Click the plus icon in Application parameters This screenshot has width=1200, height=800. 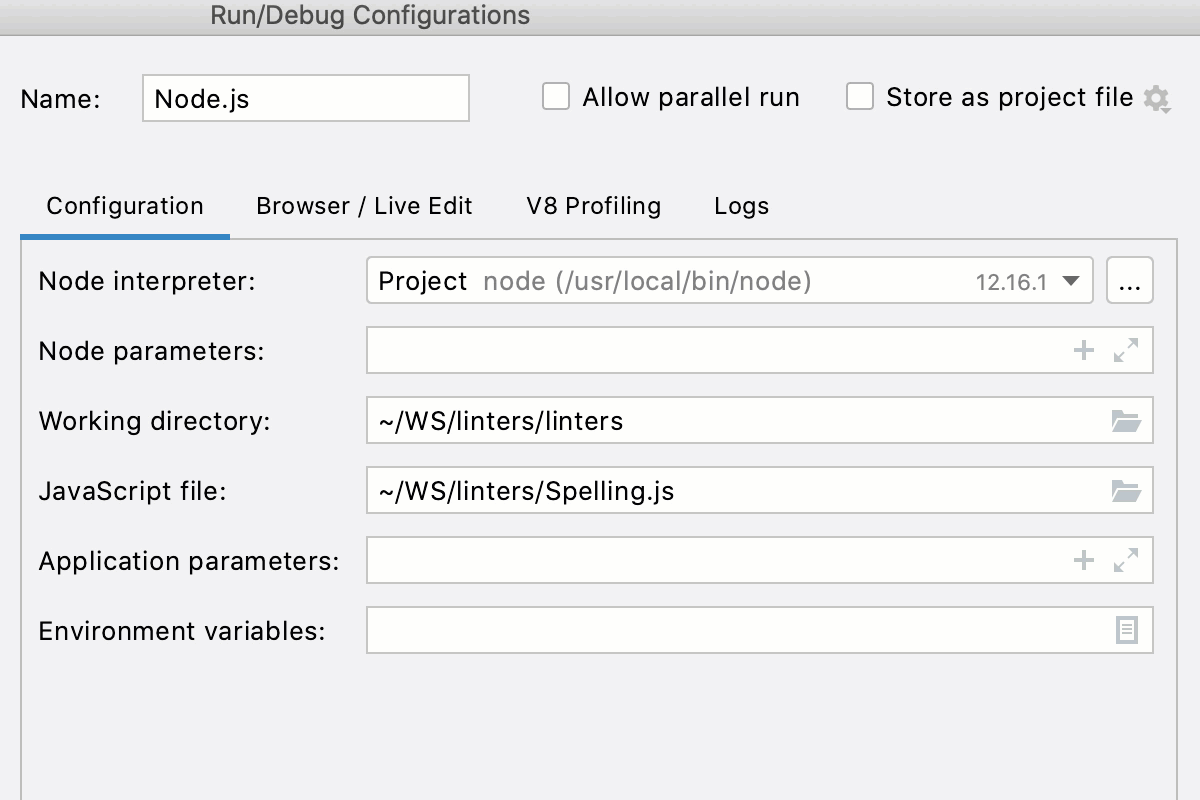click(x=1084, y=560)
